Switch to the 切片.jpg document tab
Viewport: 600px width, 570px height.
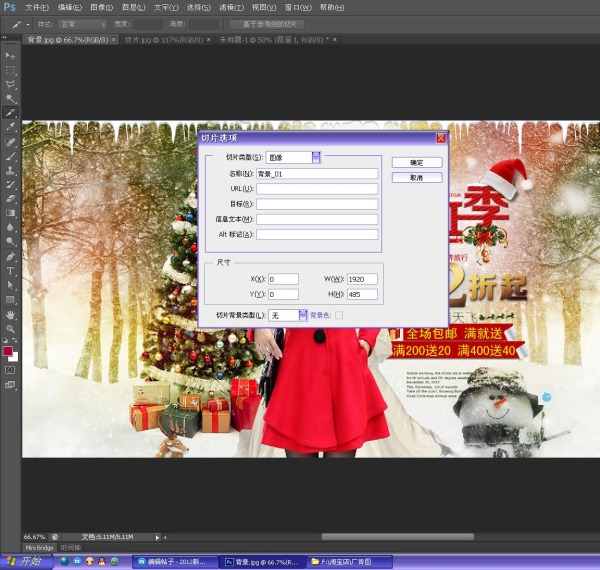161,40
